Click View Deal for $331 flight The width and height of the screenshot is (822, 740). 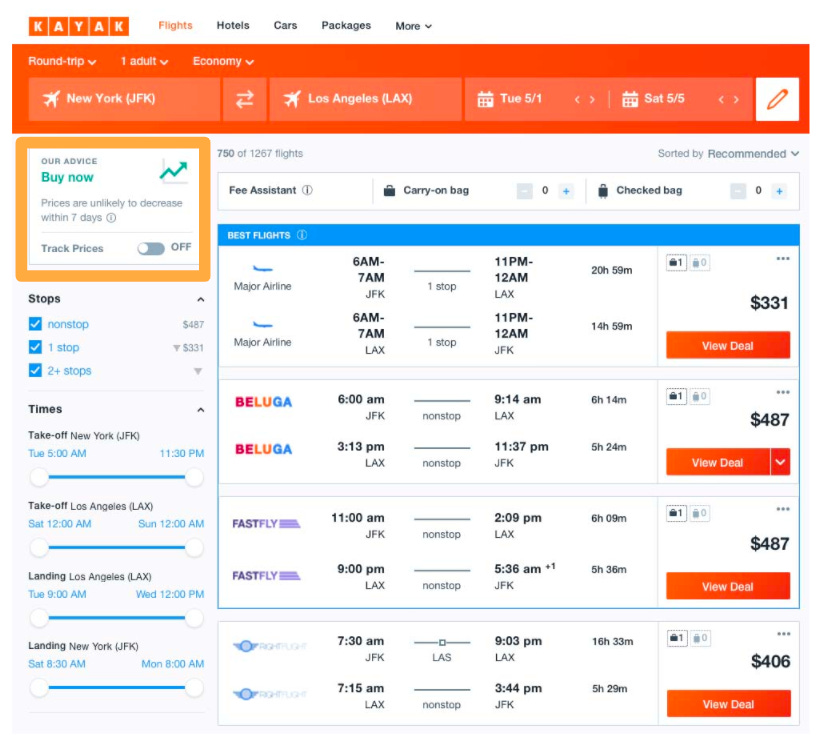point(728,345)
